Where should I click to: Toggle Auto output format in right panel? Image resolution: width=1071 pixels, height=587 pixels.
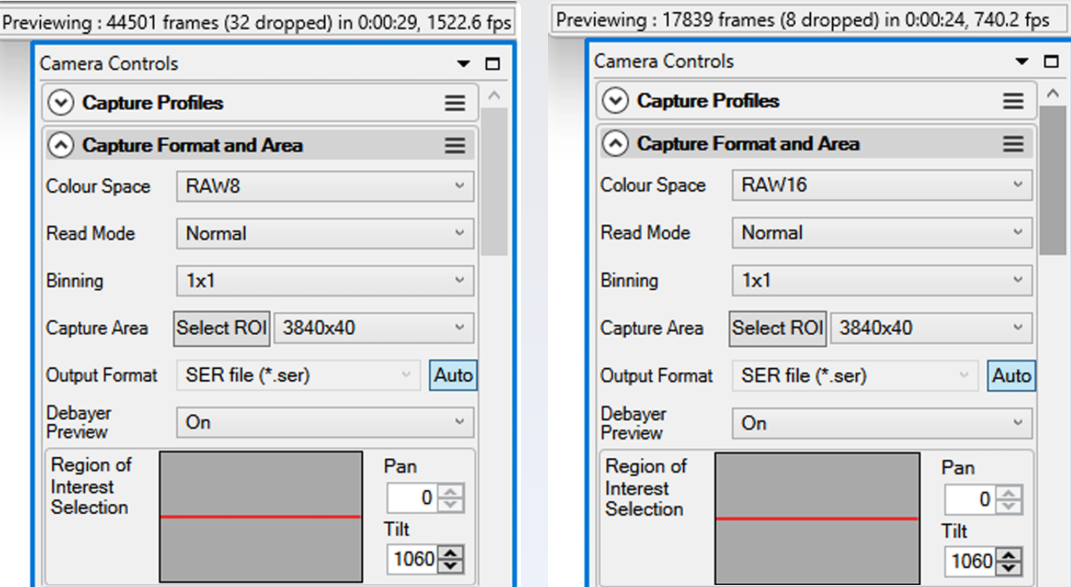point(1011,376)
